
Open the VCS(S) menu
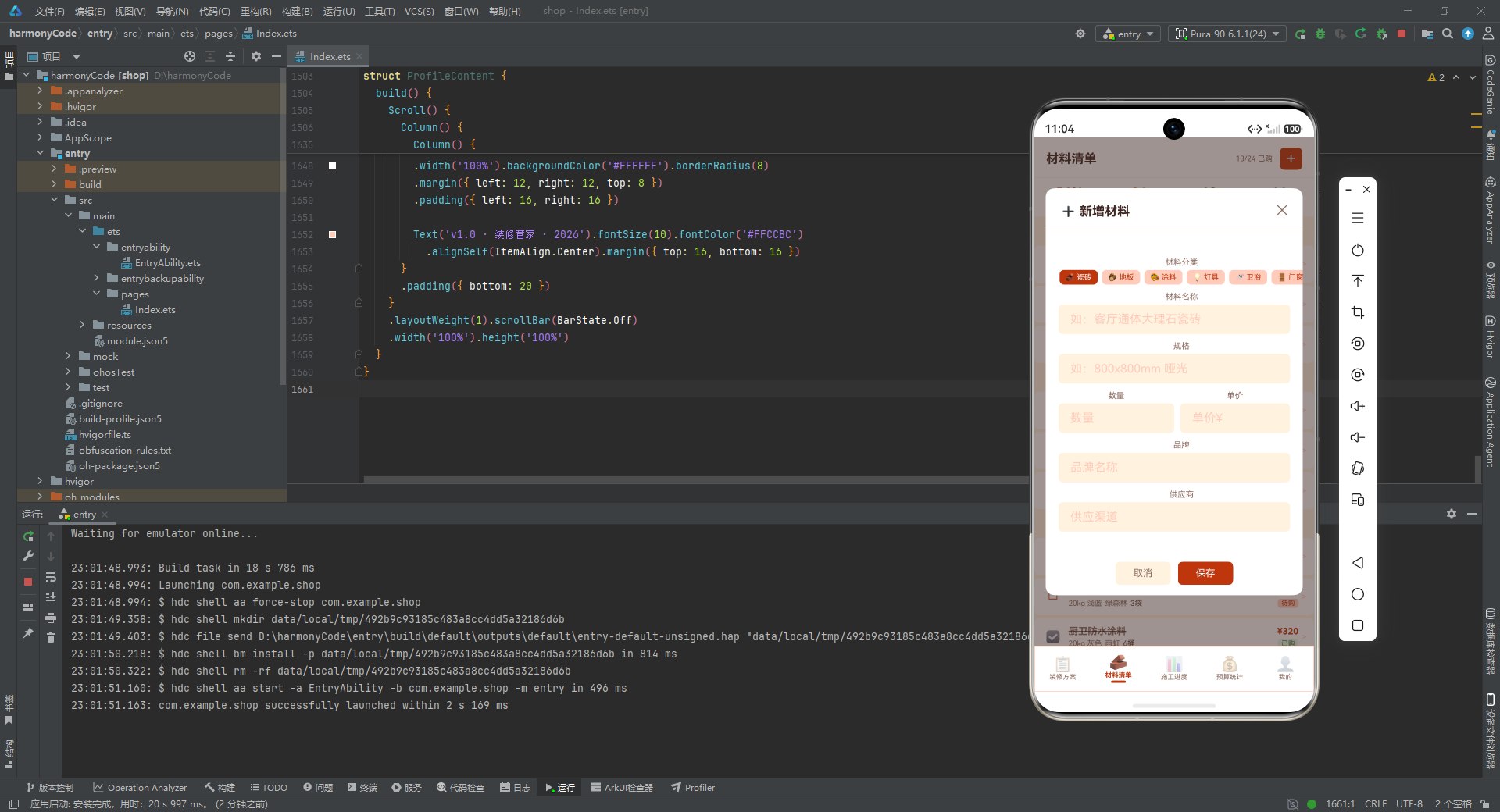pos(419,11)
